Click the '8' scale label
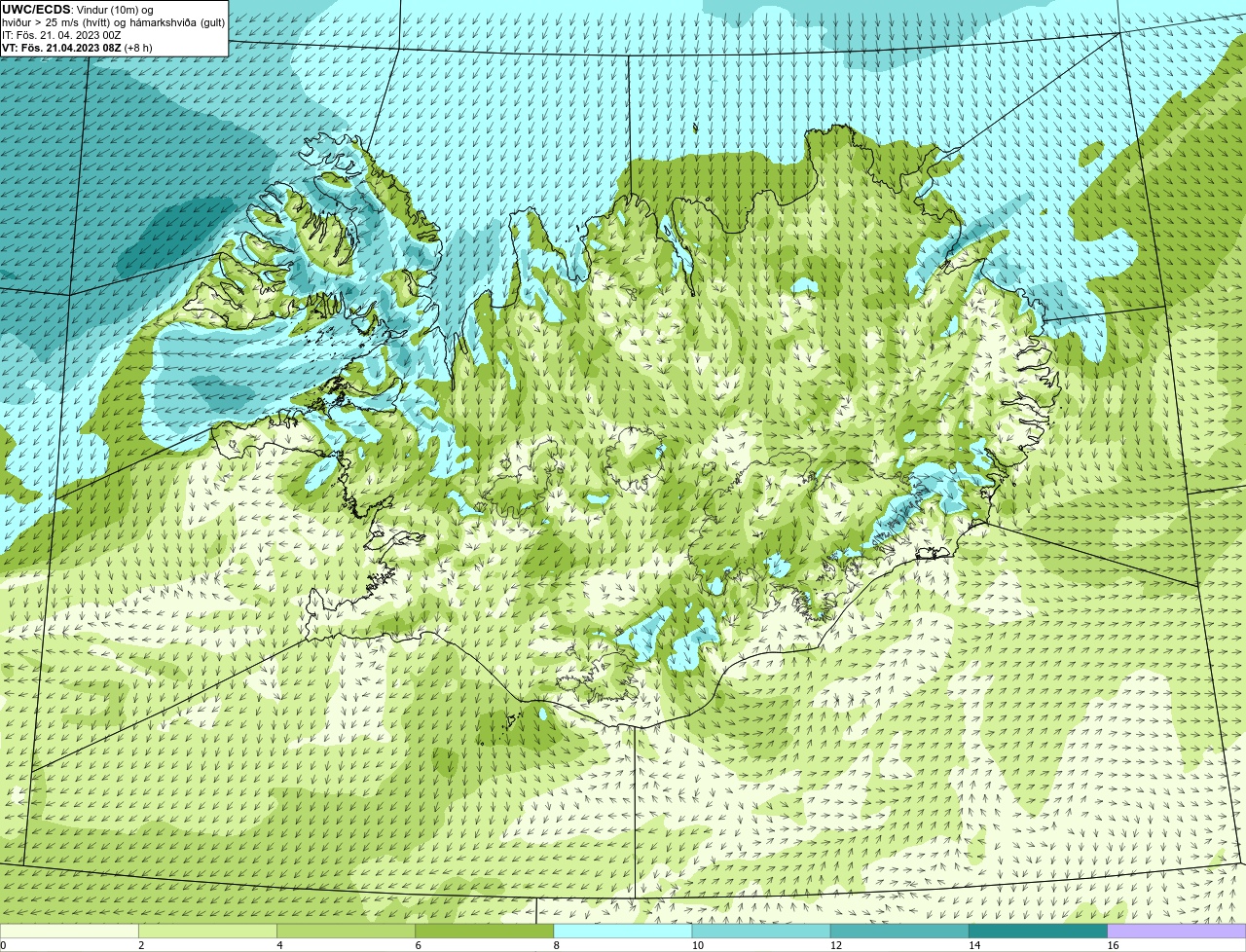The width and height of the screenshot is (1246, 952). point(556,945)
